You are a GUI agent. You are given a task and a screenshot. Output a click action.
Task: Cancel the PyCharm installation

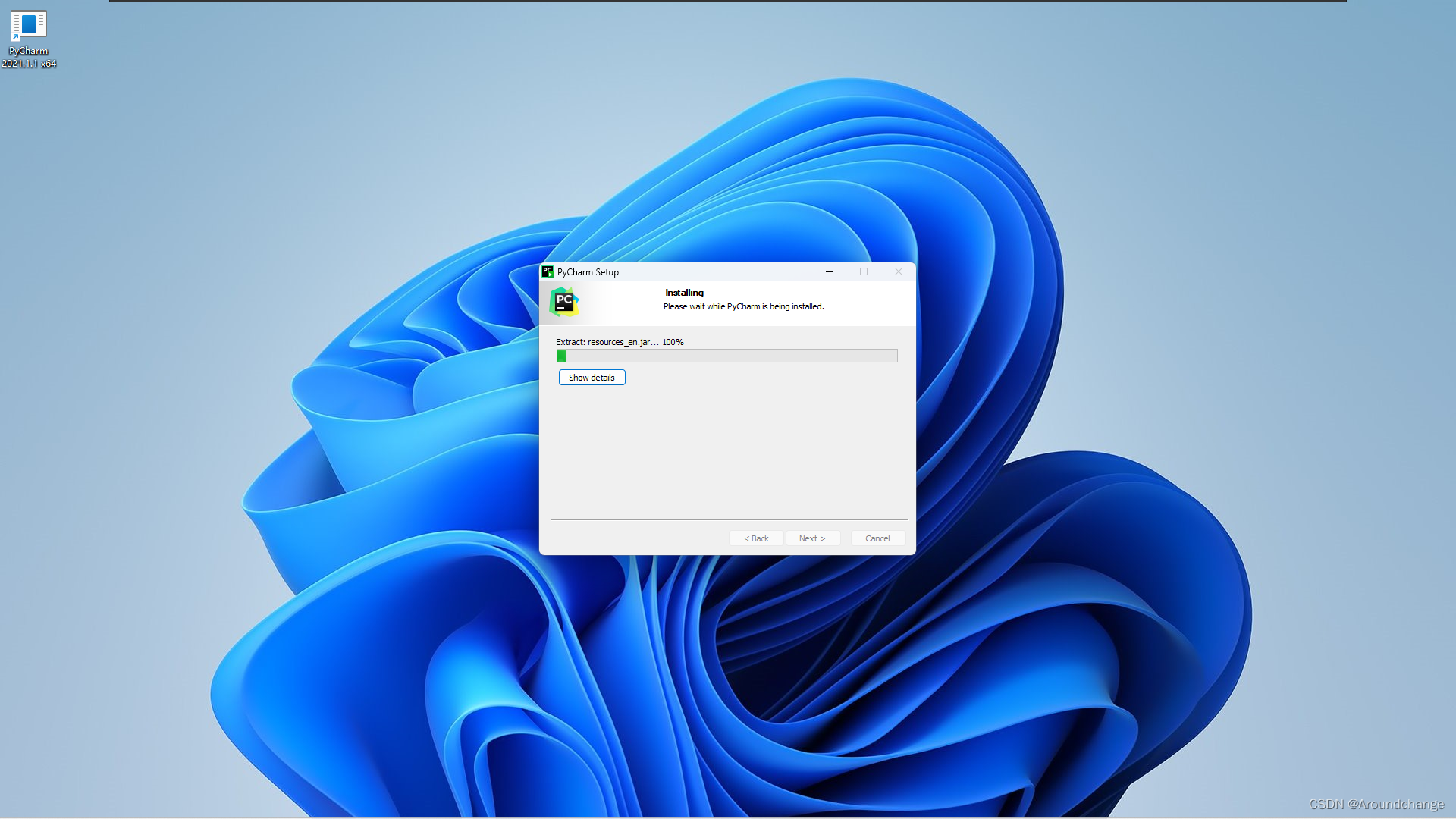(x=877, y=538)
